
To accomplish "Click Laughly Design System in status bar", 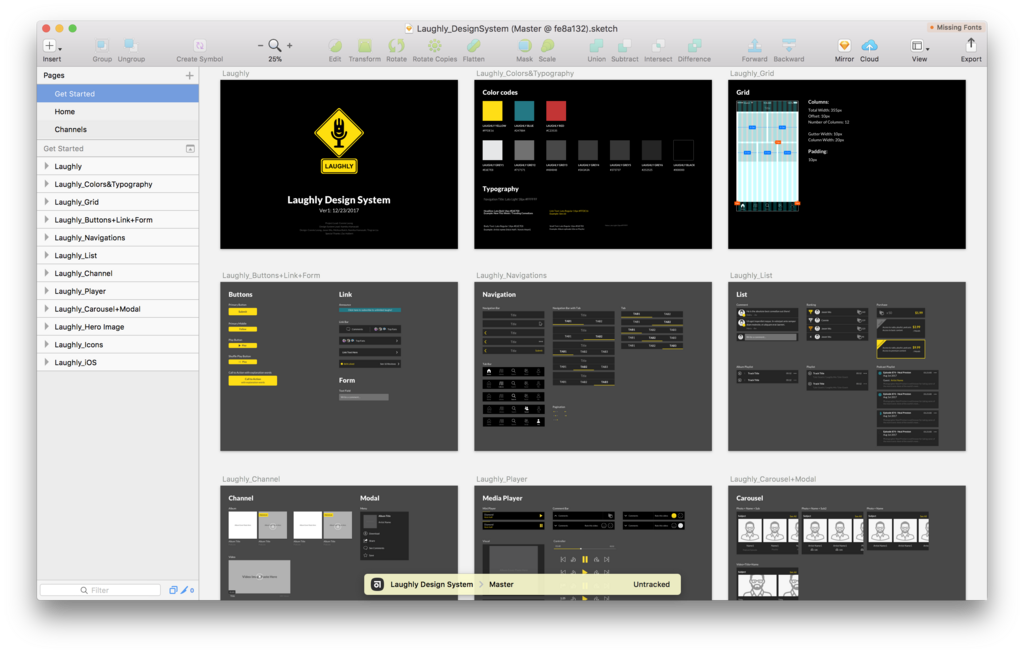I will (x=432, y=584).
